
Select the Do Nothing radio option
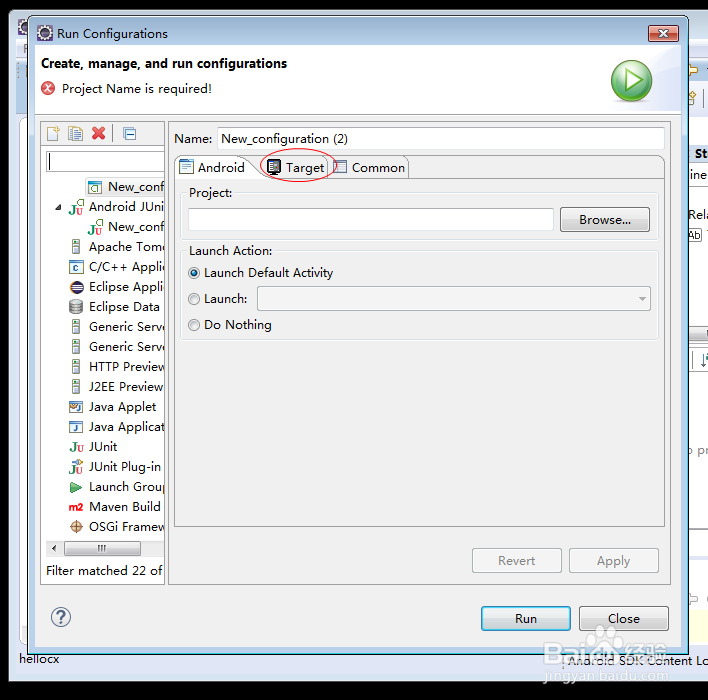[230, 325]
